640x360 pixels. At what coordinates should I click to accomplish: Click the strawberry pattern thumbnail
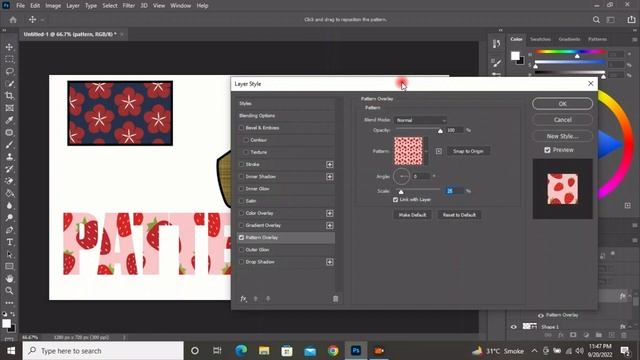(x=408, y=151)
